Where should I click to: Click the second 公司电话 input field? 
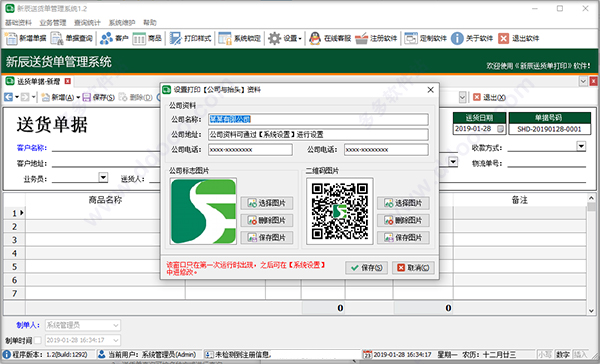tap(386, 150)
